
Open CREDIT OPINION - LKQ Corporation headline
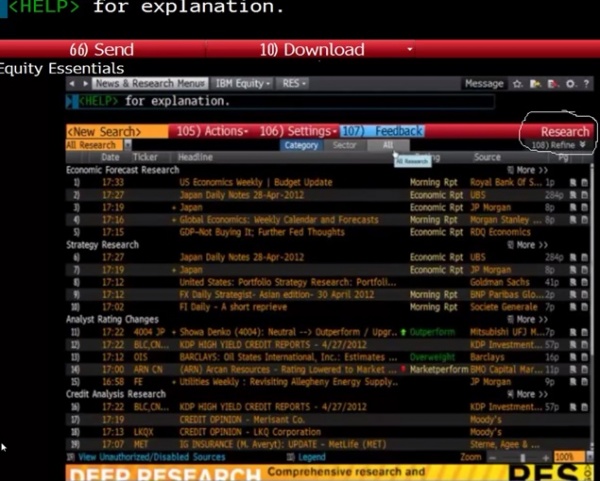point(250,432)
